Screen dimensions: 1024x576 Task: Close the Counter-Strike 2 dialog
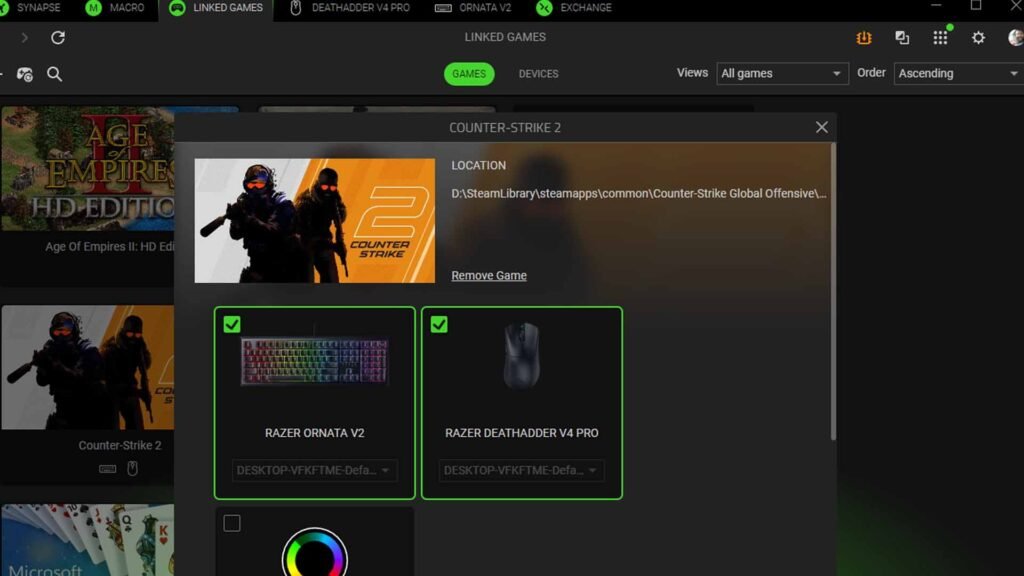(822, 127)
